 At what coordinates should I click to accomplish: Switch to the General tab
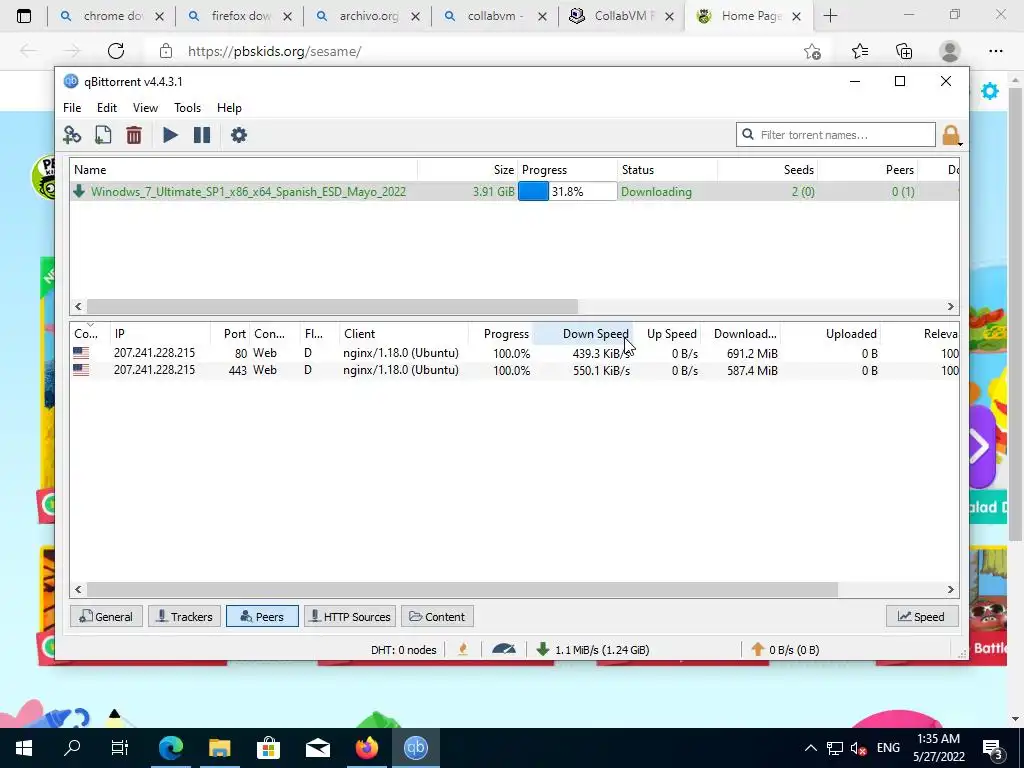point(106,616)
